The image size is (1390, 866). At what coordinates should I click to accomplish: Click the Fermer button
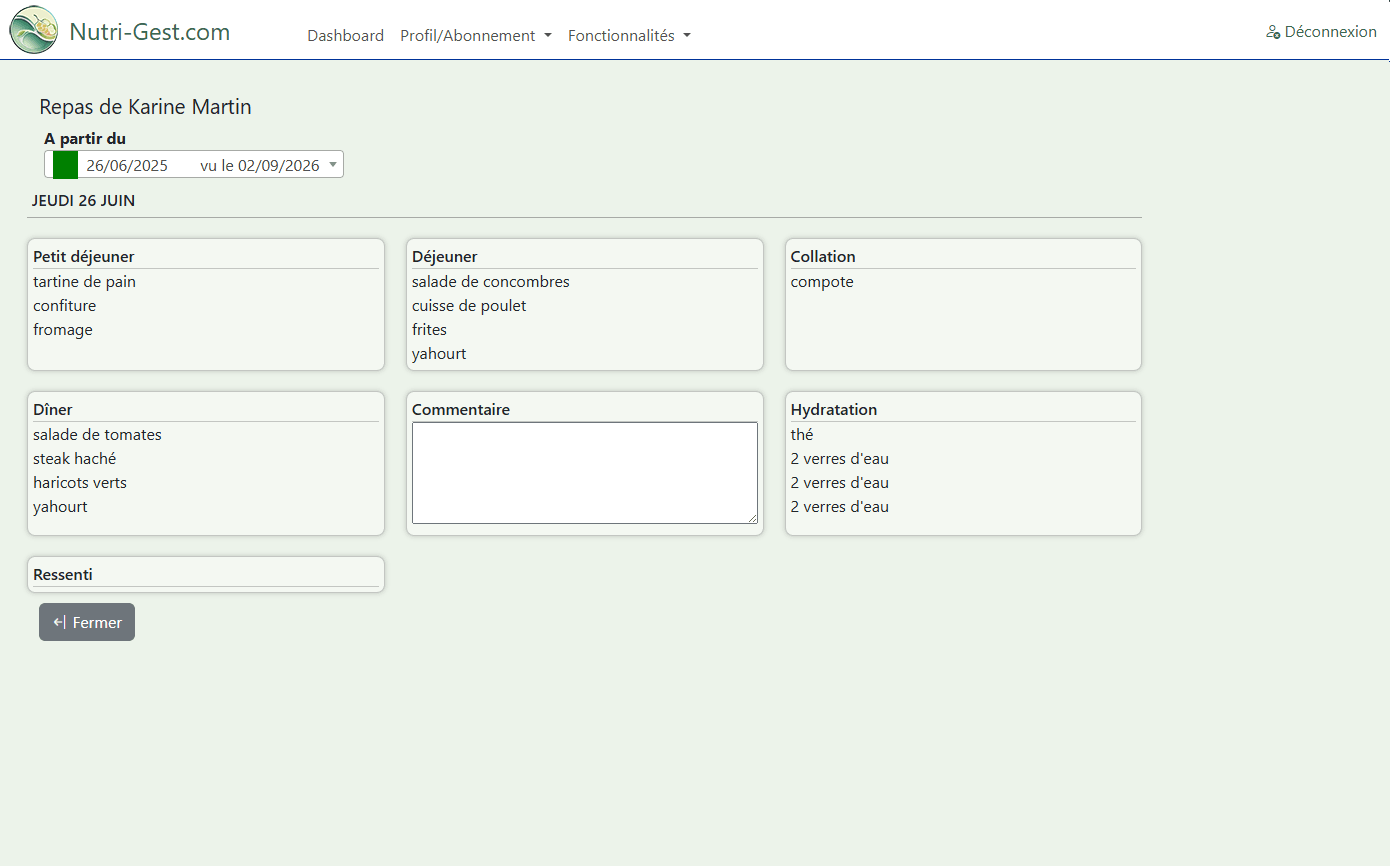coord(87,622)
